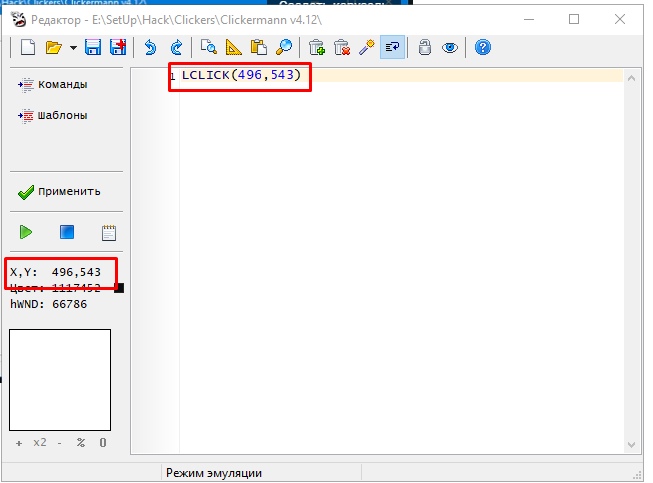Screen dimensions: 653x483
Task: Undo the last edit
Action: click(150, 47)
